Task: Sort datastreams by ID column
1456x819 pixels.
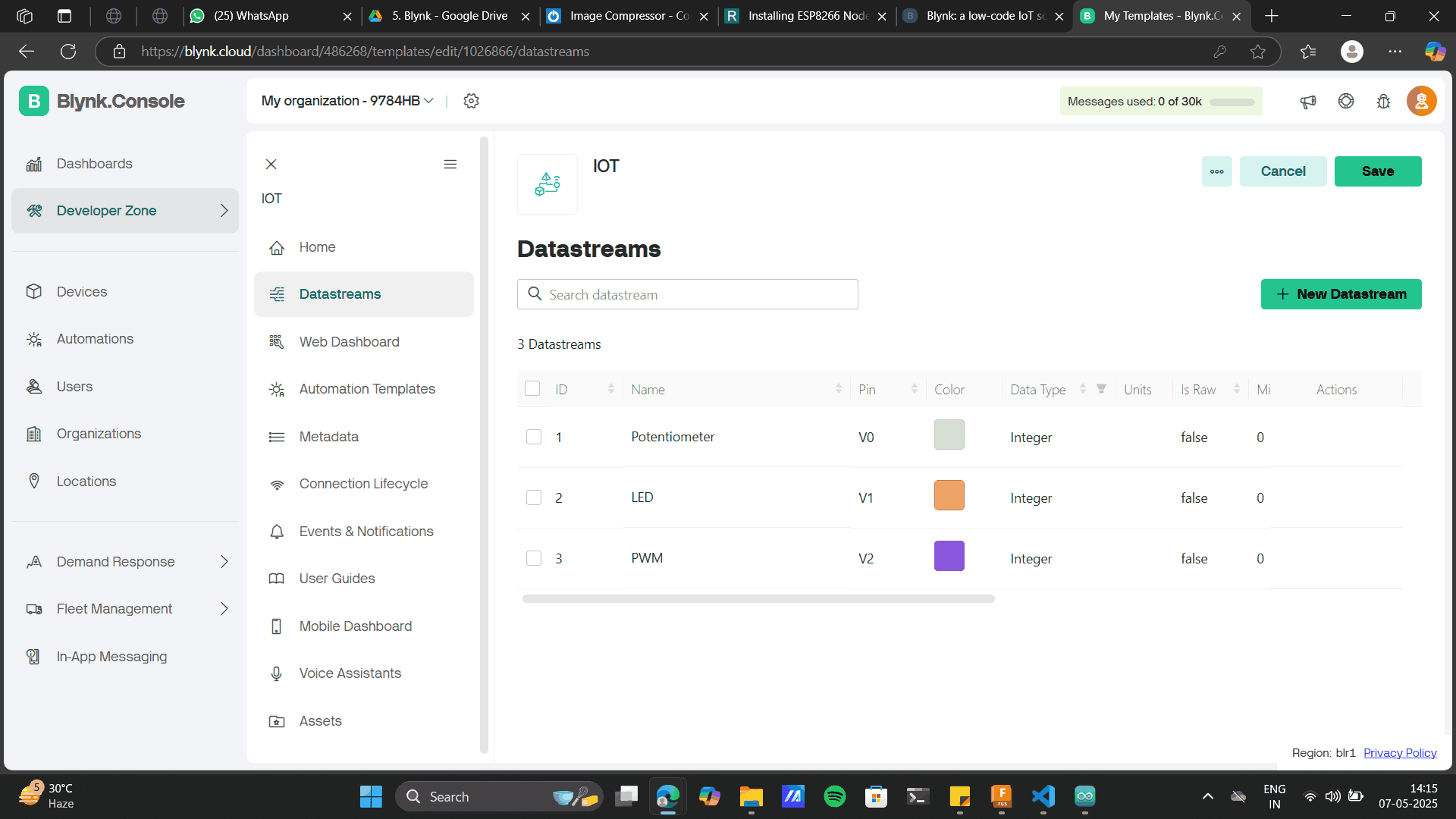Action: [611, 389]
